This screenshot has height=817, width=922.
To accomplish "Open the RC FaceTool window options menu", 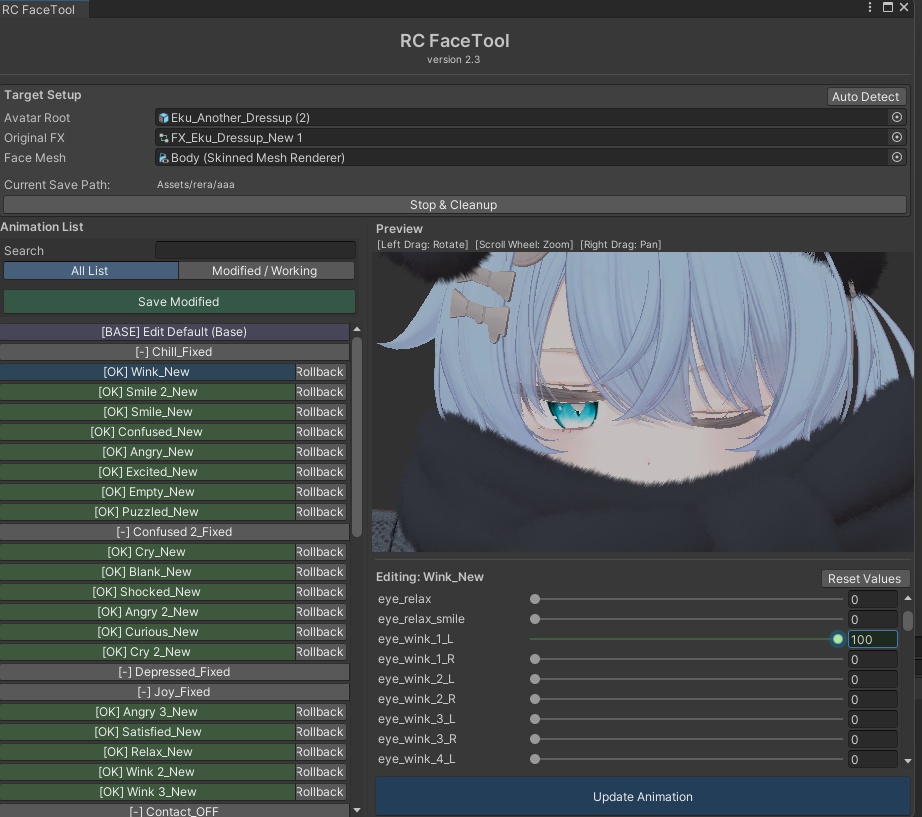I will [x=869, y=7].
